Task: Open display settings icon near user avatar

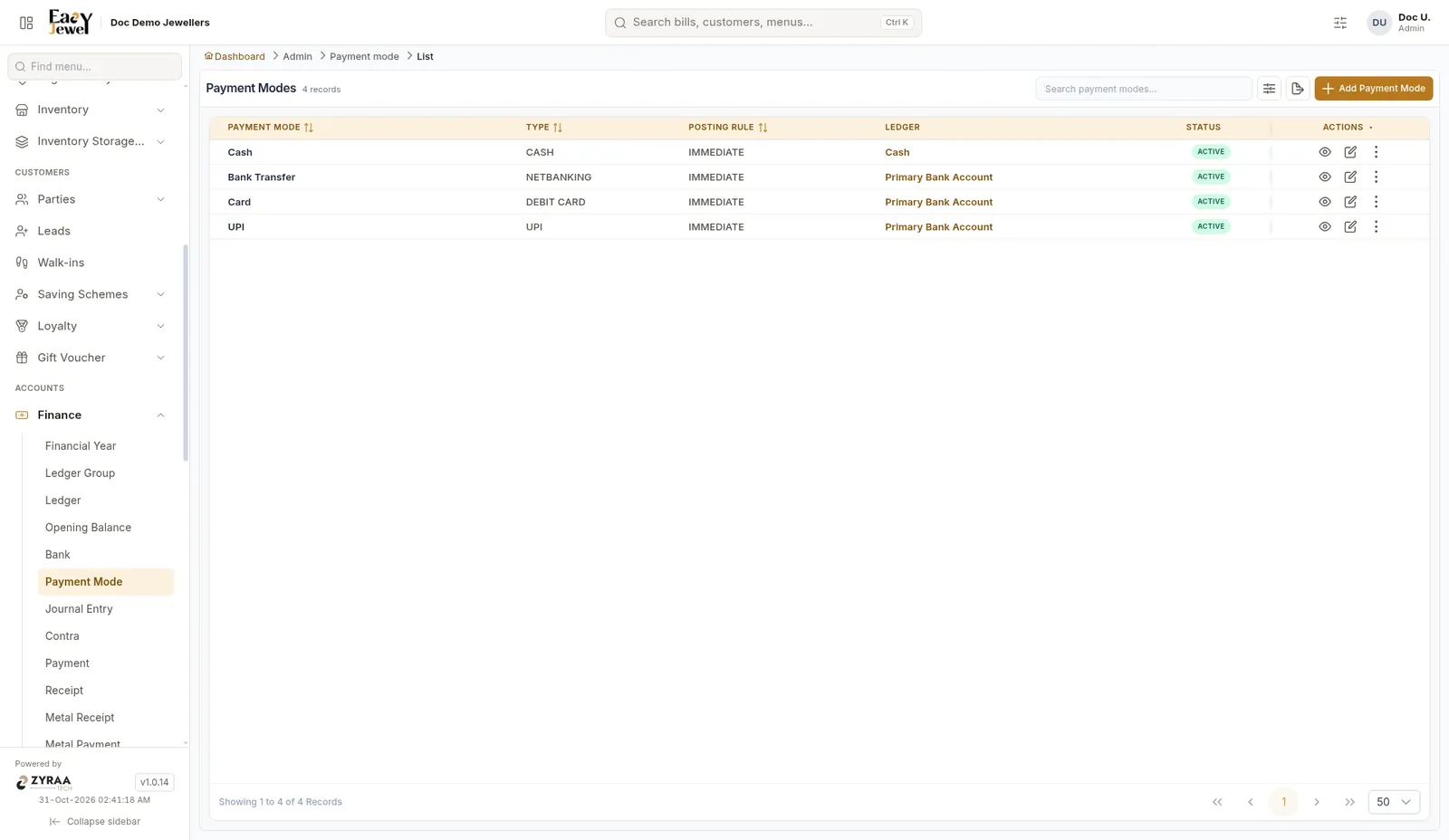Action: pyautogui.click(x=1340, y=23)
